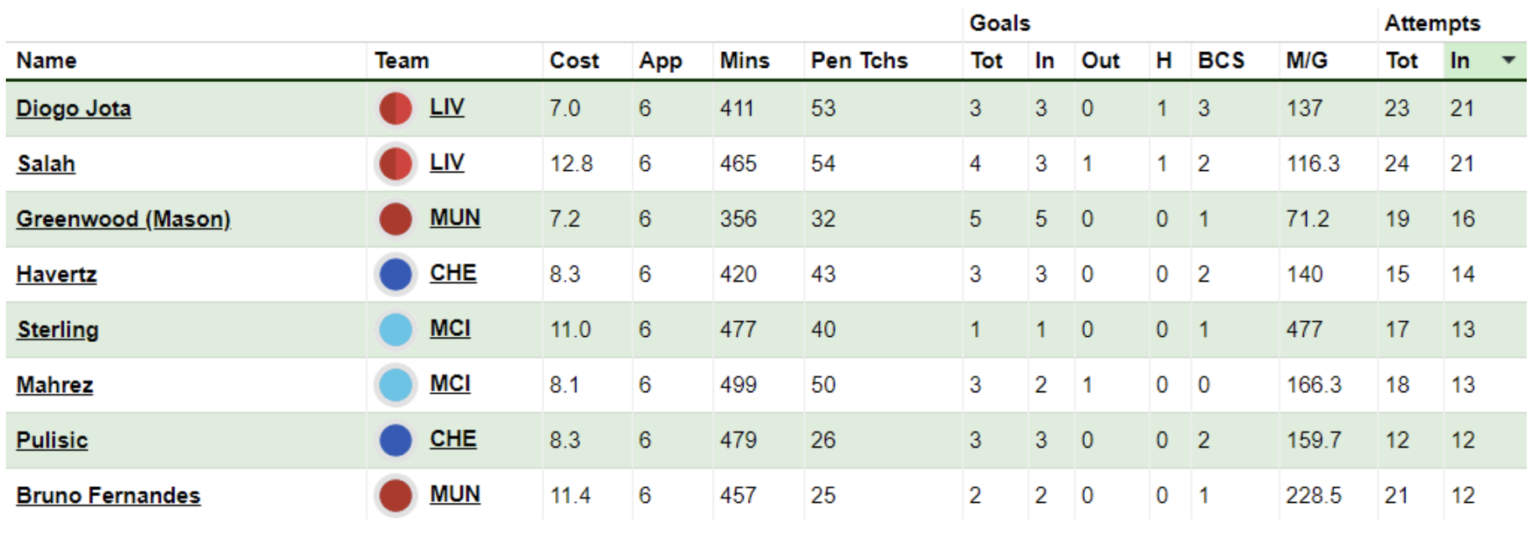1536x533 pixels.
Task: Open Bruno Fernandes player link
Action: tap(108, 496)
